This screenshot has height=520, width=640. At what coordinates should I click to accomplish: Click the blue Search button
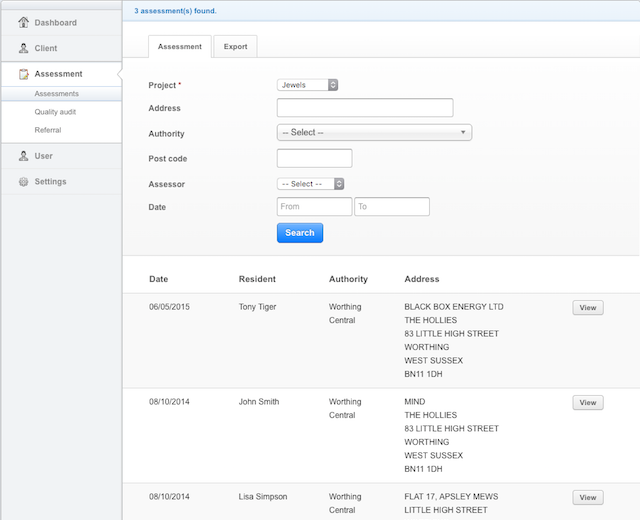300,233
